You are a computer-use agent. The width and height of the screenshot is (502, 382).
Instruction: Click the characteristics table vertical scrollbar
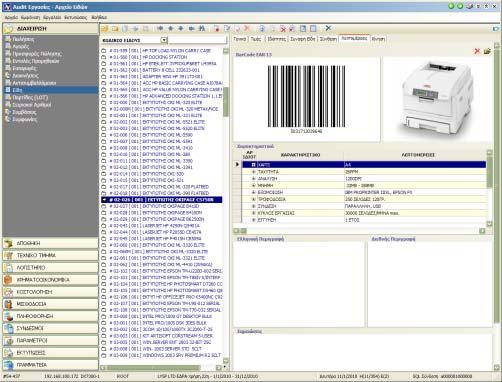click(489, 188)
